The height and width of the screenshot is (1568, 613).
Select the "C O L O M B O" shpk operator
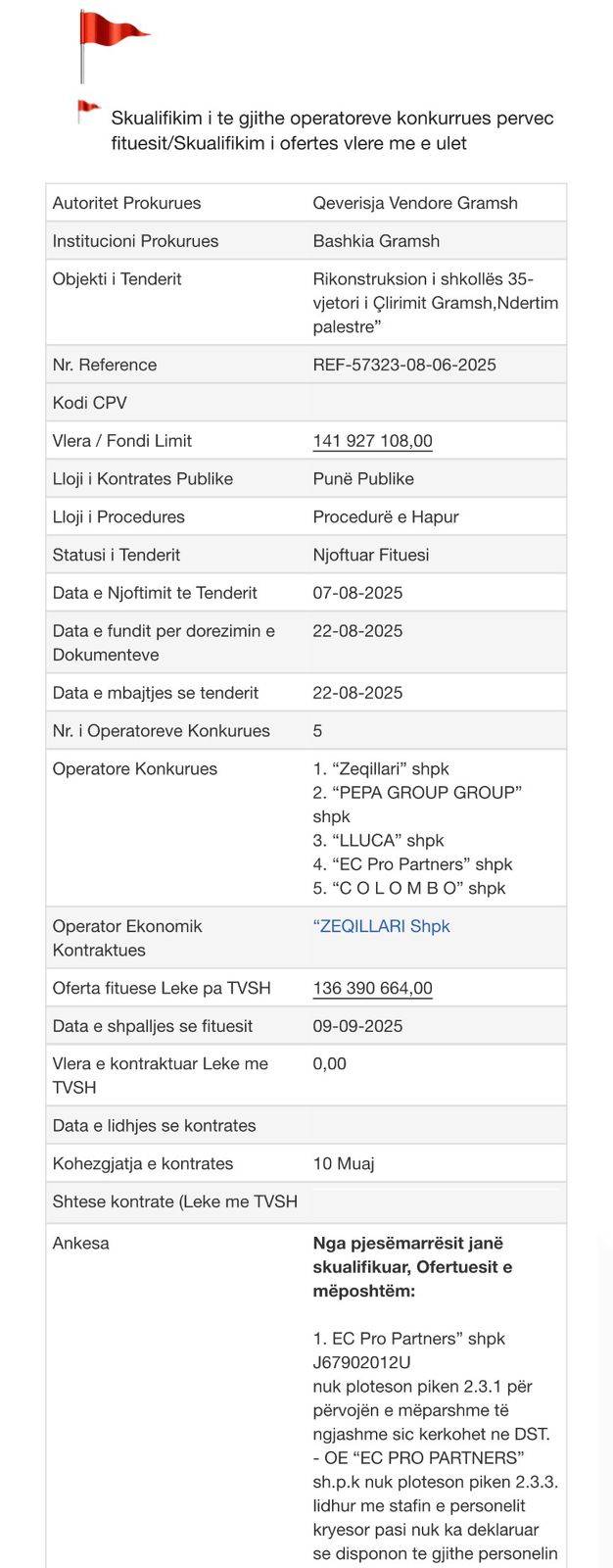409,888
